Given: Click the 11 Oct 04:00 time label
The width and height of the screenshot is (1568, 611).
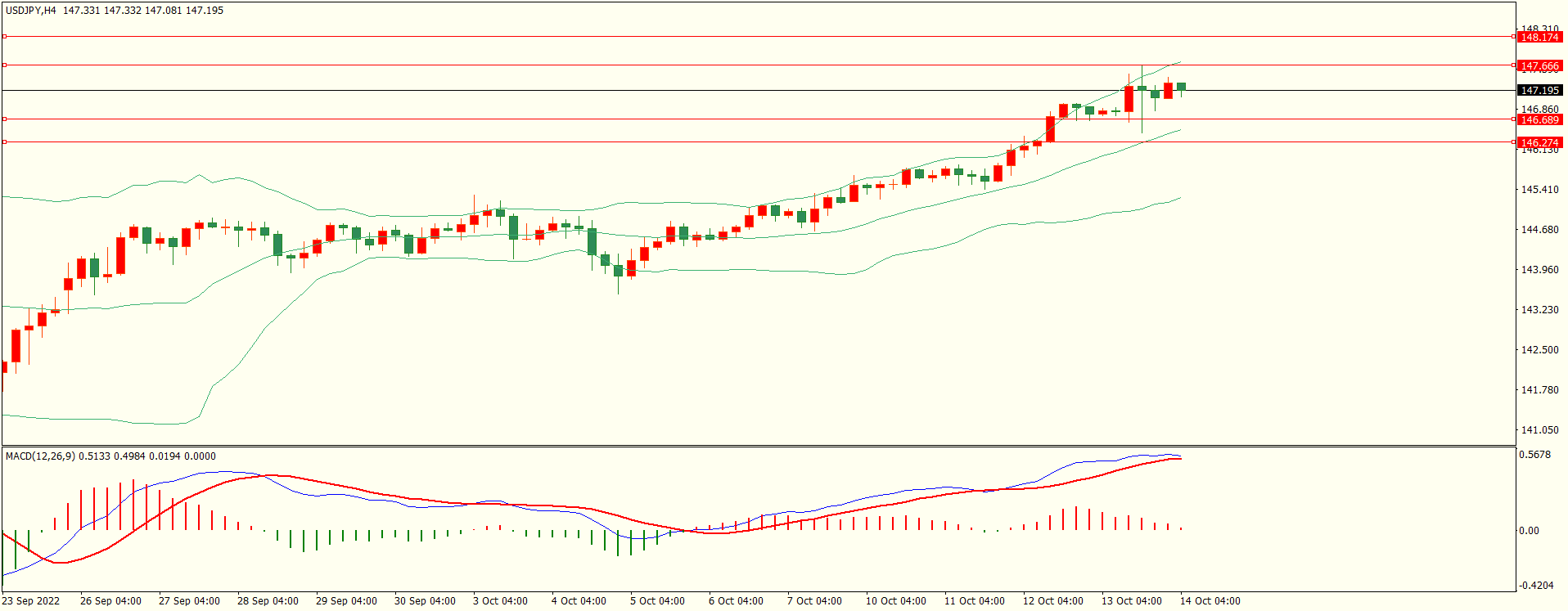Looking at the screenshot, I should pyautogui.click(x=975, y=600).
